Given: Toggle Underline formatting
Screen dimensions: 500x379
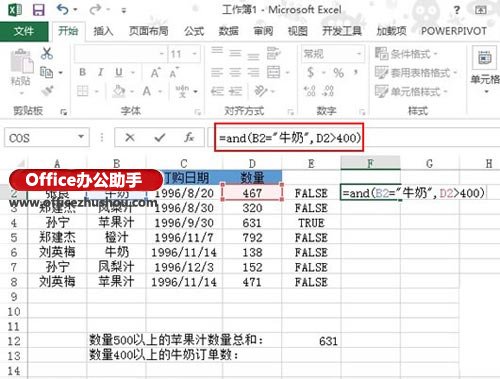Looking at the screenshot, I should 119,72.
